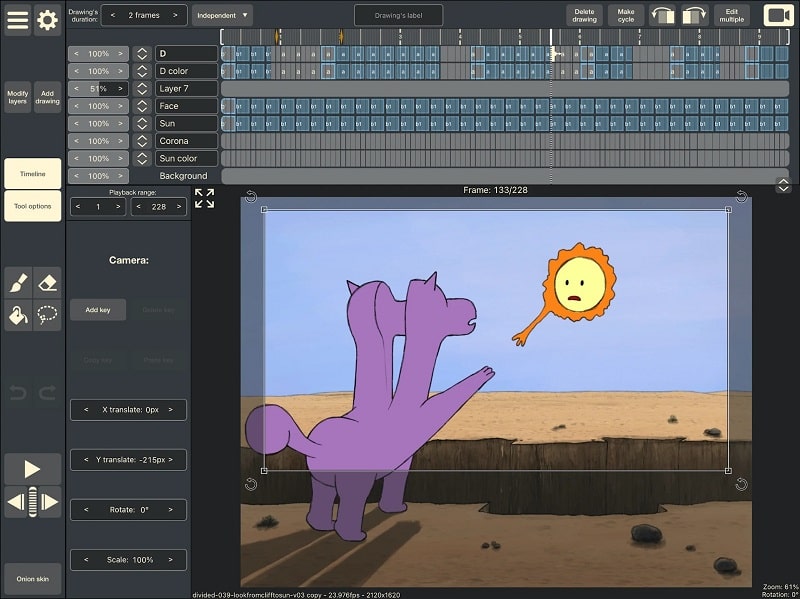Expand the Sun layer options chevron

[142, 122]
